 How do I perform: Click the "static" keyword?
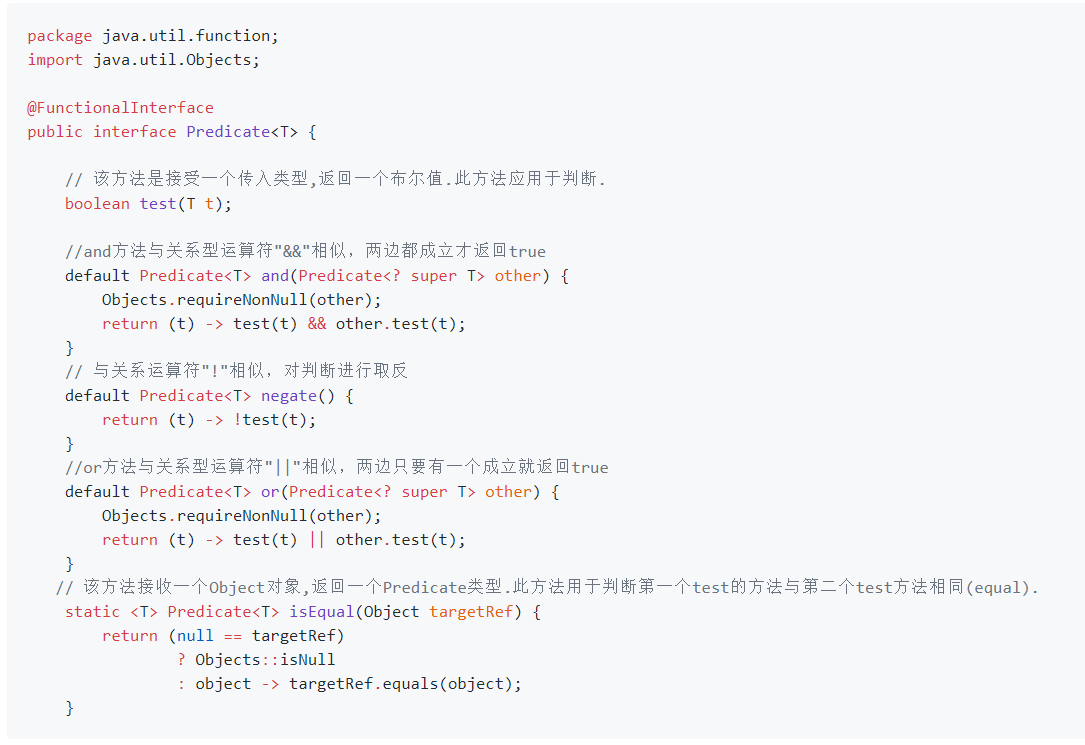tap(92, 612)
